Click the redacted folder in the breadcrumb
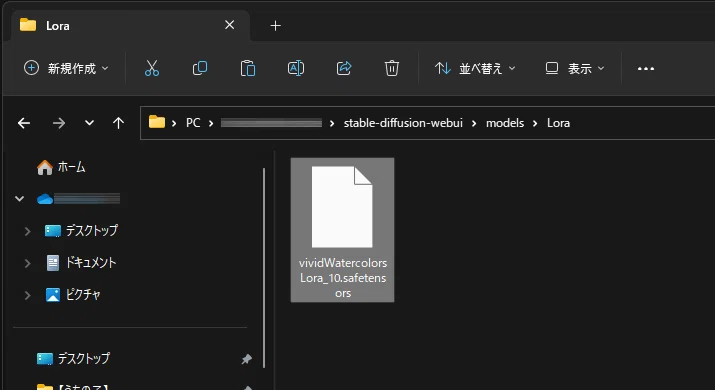Screen dimensions: 715x390 click(x=271, y=123)
